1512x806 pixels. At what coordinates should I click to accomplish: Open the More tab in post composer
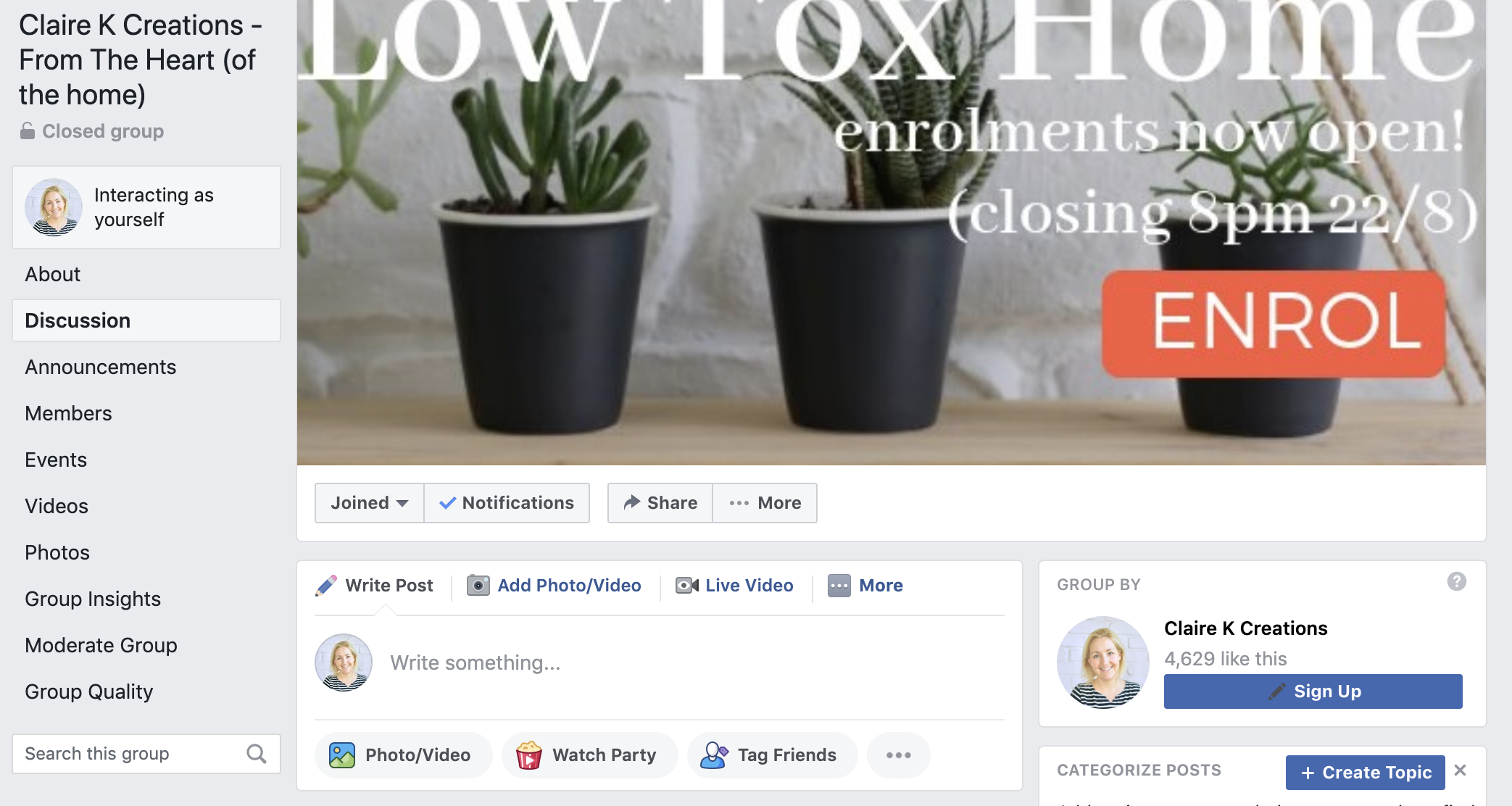click(x=865, y=586)
